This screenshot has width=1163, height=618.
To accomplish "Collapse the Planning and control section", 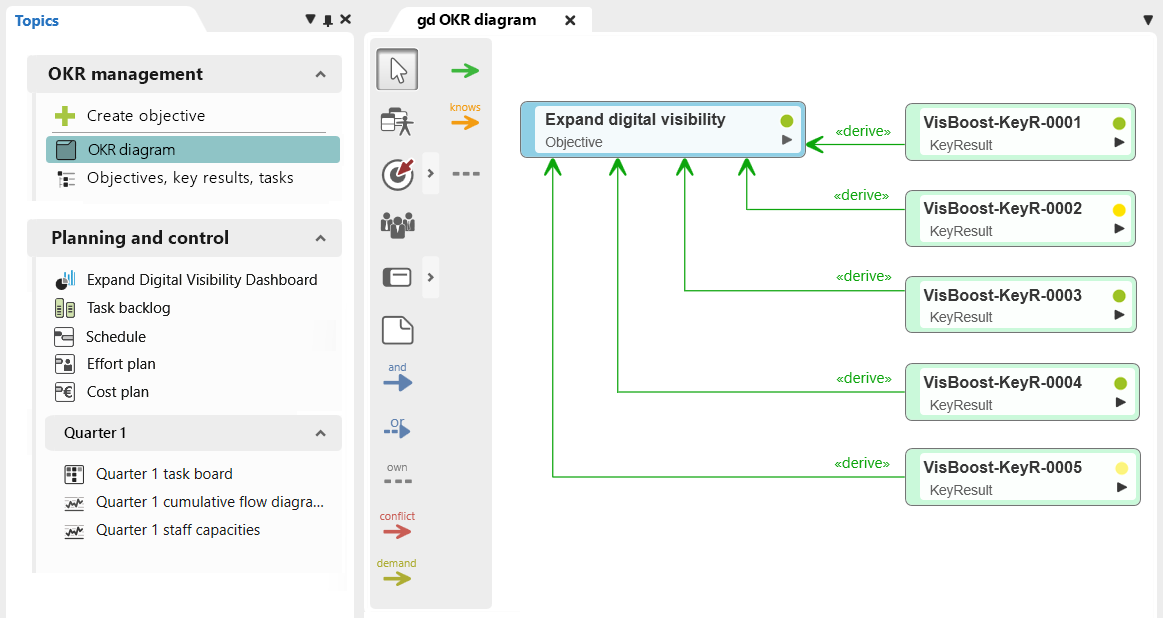I will [320, 238].
